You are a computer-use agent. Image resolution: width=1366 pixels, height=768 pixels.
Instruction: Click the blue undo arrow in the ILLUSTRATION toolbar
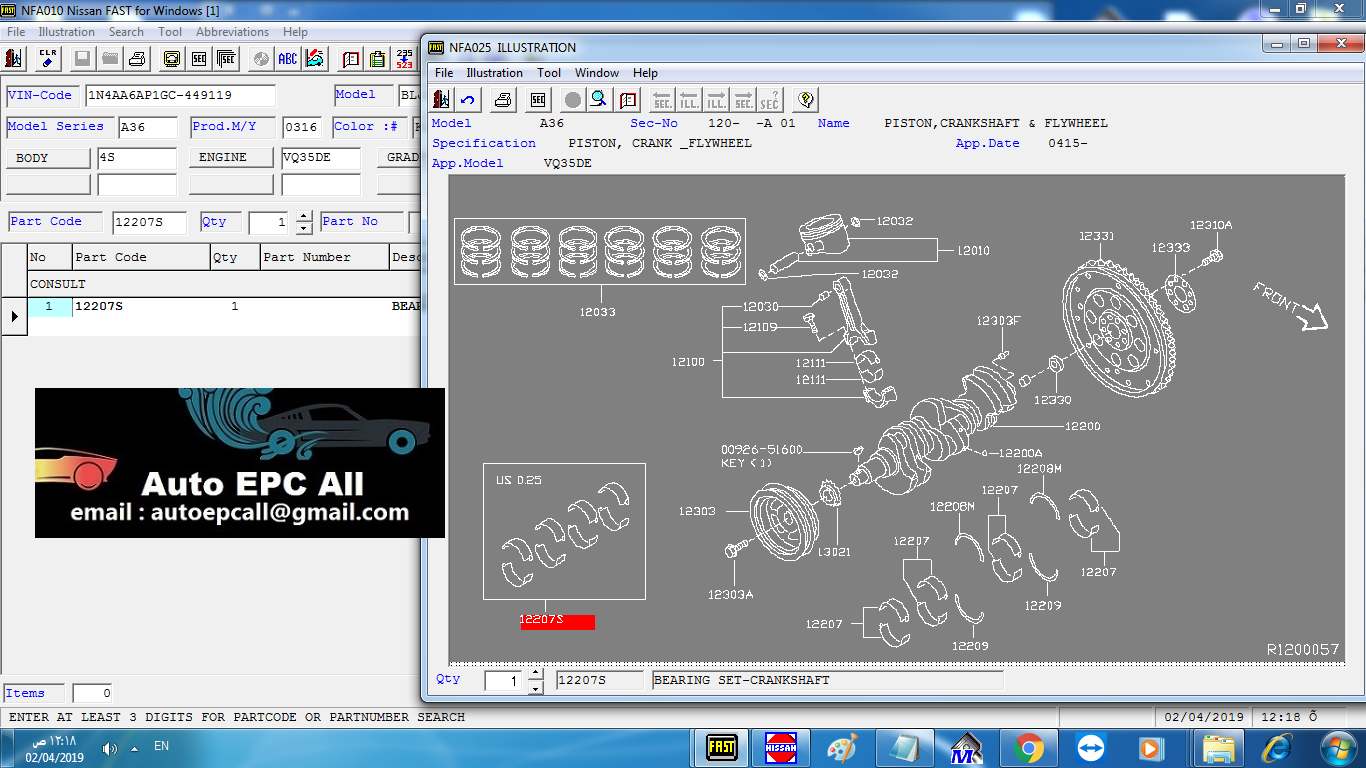[x=467, y=99]
